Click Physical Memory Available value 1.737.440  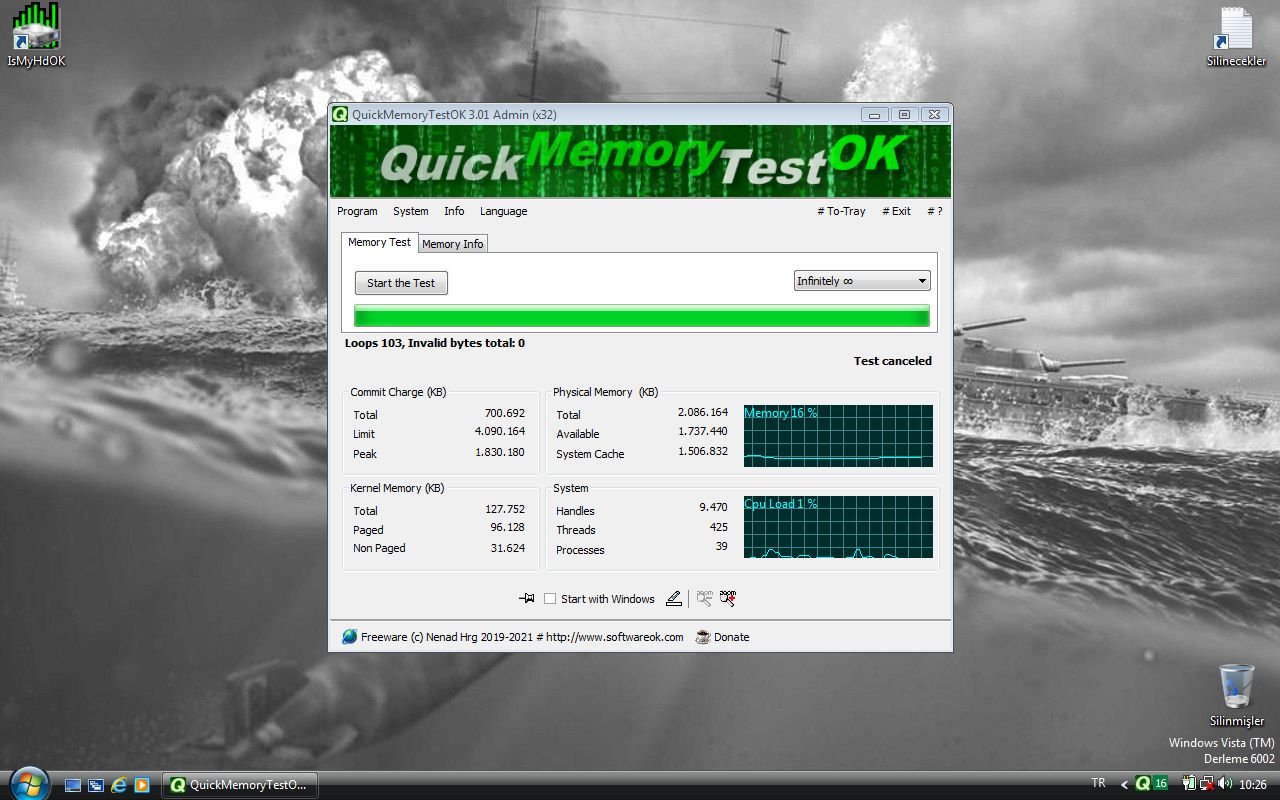(702, 431)
